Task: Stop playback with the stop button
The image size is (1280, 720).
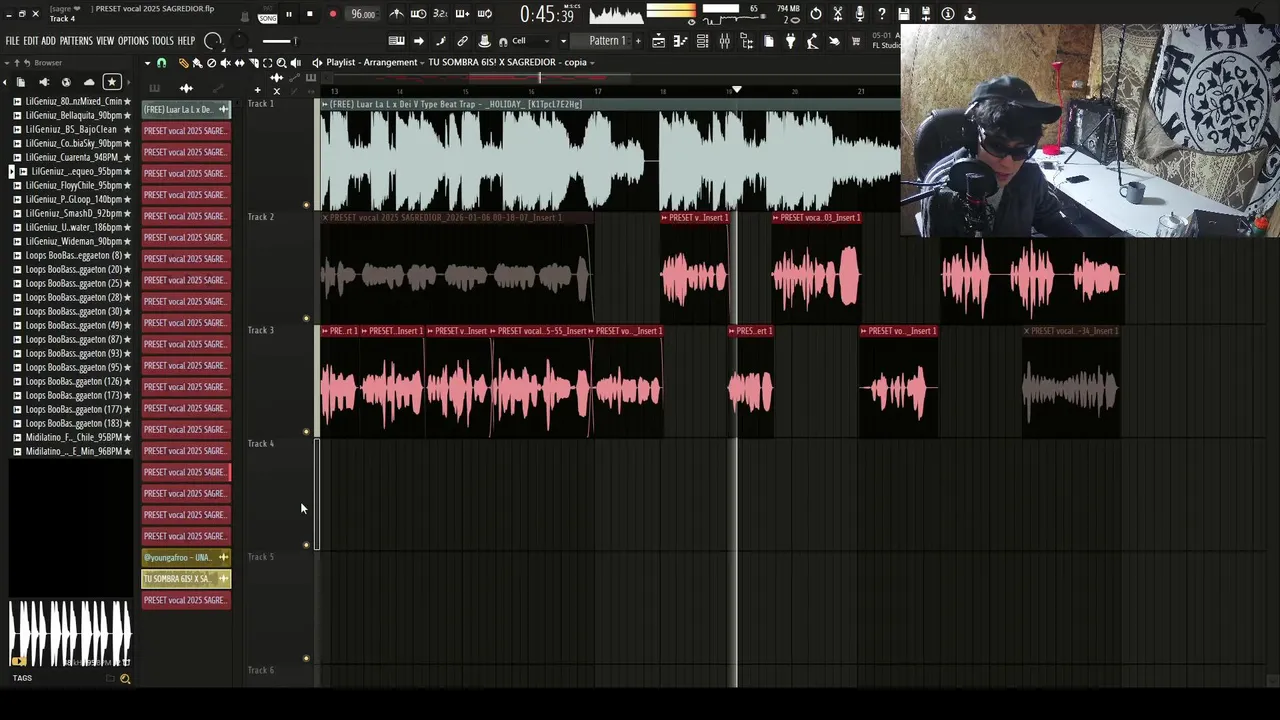Action: [310, 14]
